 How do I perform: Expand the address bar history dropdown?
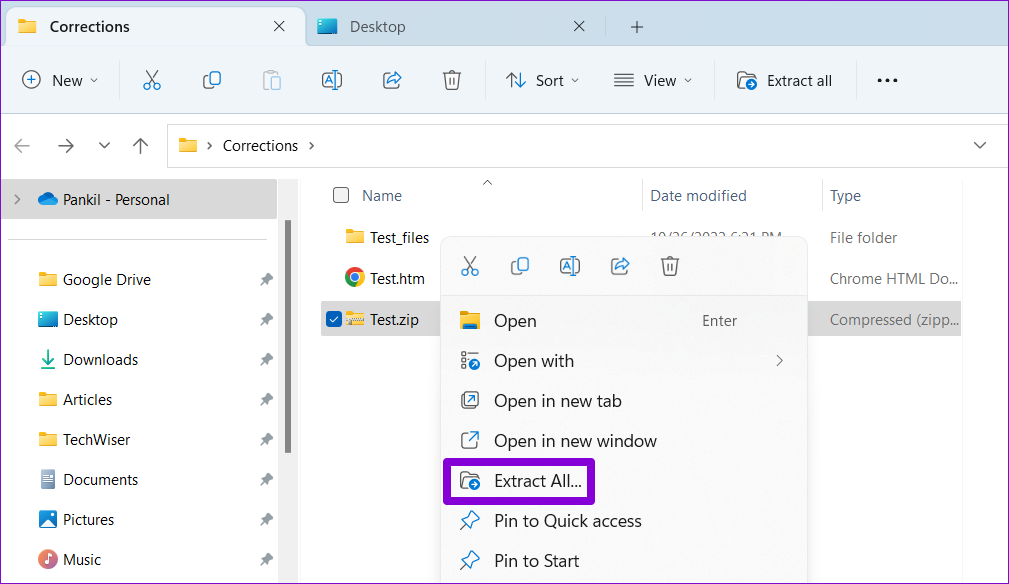[979, 145]
